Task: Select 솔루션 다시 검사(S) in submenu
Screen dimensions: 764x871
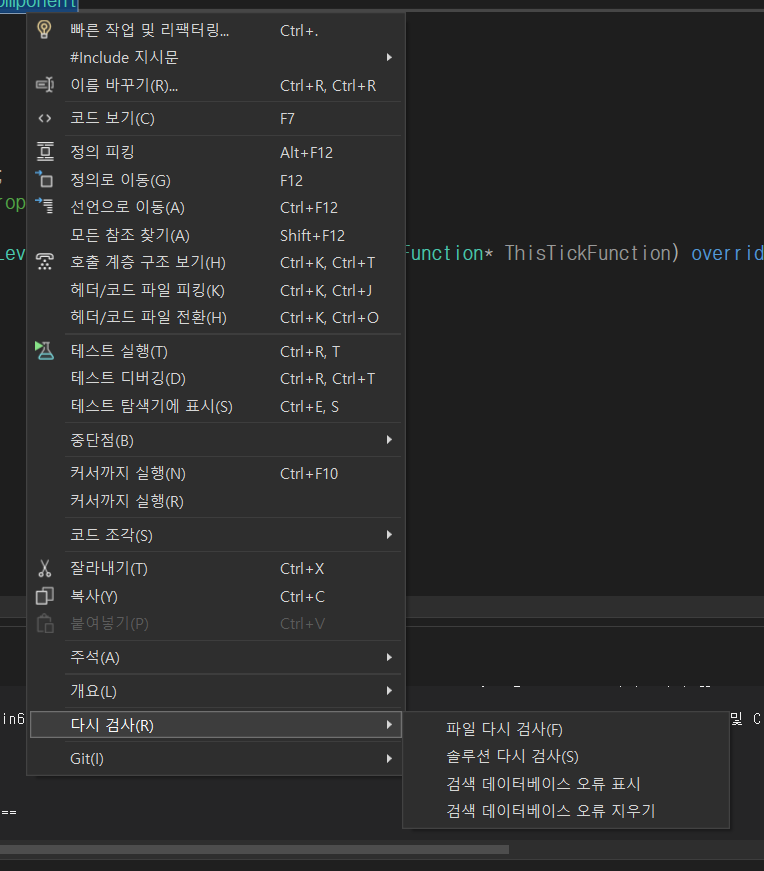Action: pos(566,756)
